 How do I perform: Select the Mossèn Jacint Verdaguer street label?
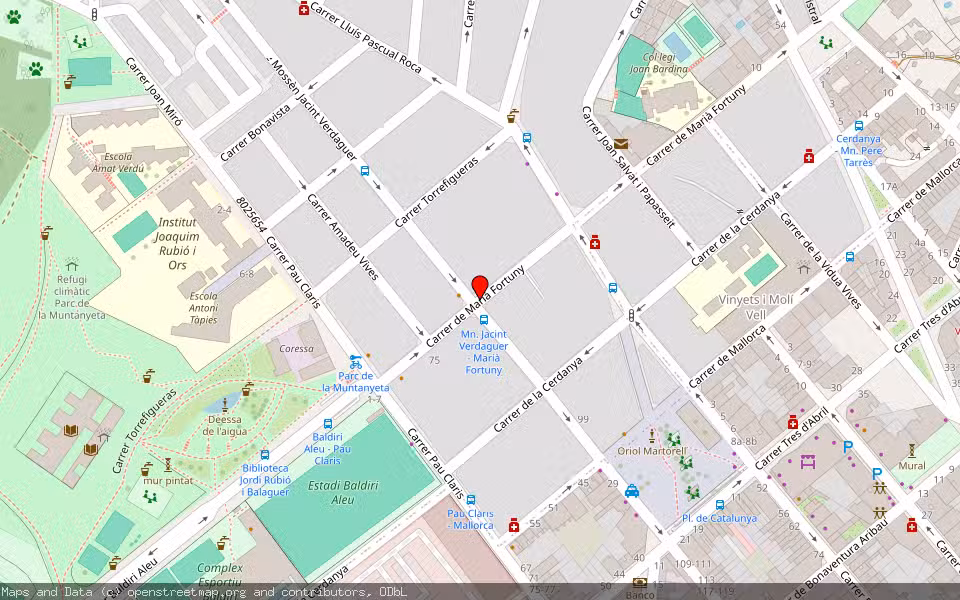pyautogui.click(x=313, y=110)
